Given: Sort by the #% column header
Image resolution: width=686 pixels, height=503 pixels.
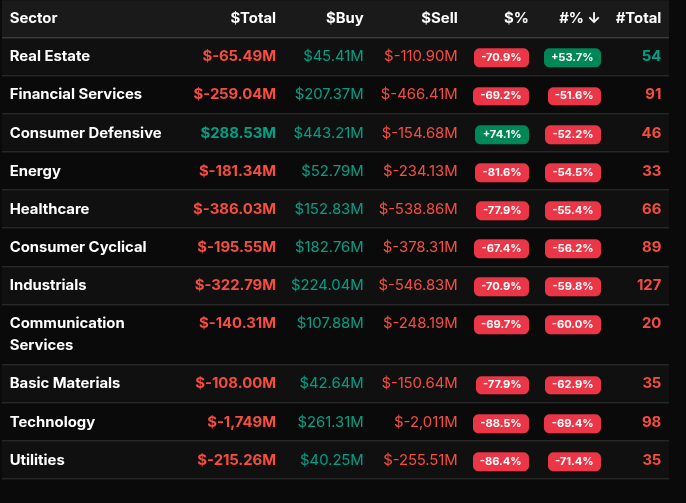Looking at the screenshot, I should [x=579, y=18].
